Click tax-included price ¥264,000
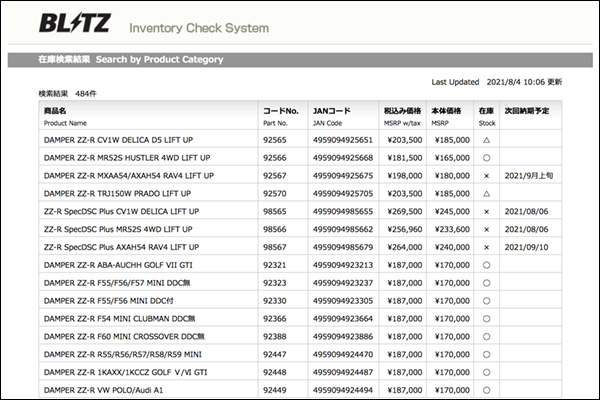The image size is (600, 400). click(x=405, y=247)
